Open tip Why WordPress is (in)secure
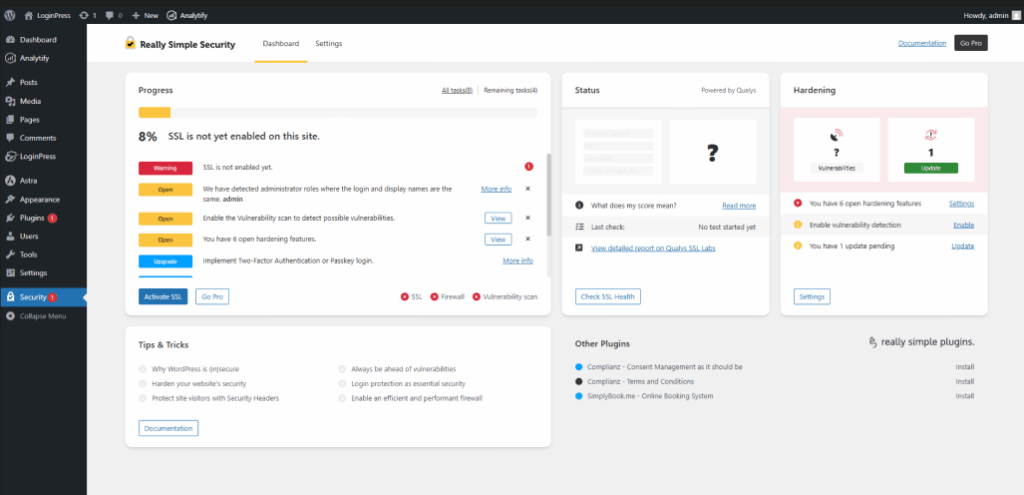The width and height of the screenshot is (1024, 495). coord(195,369)
